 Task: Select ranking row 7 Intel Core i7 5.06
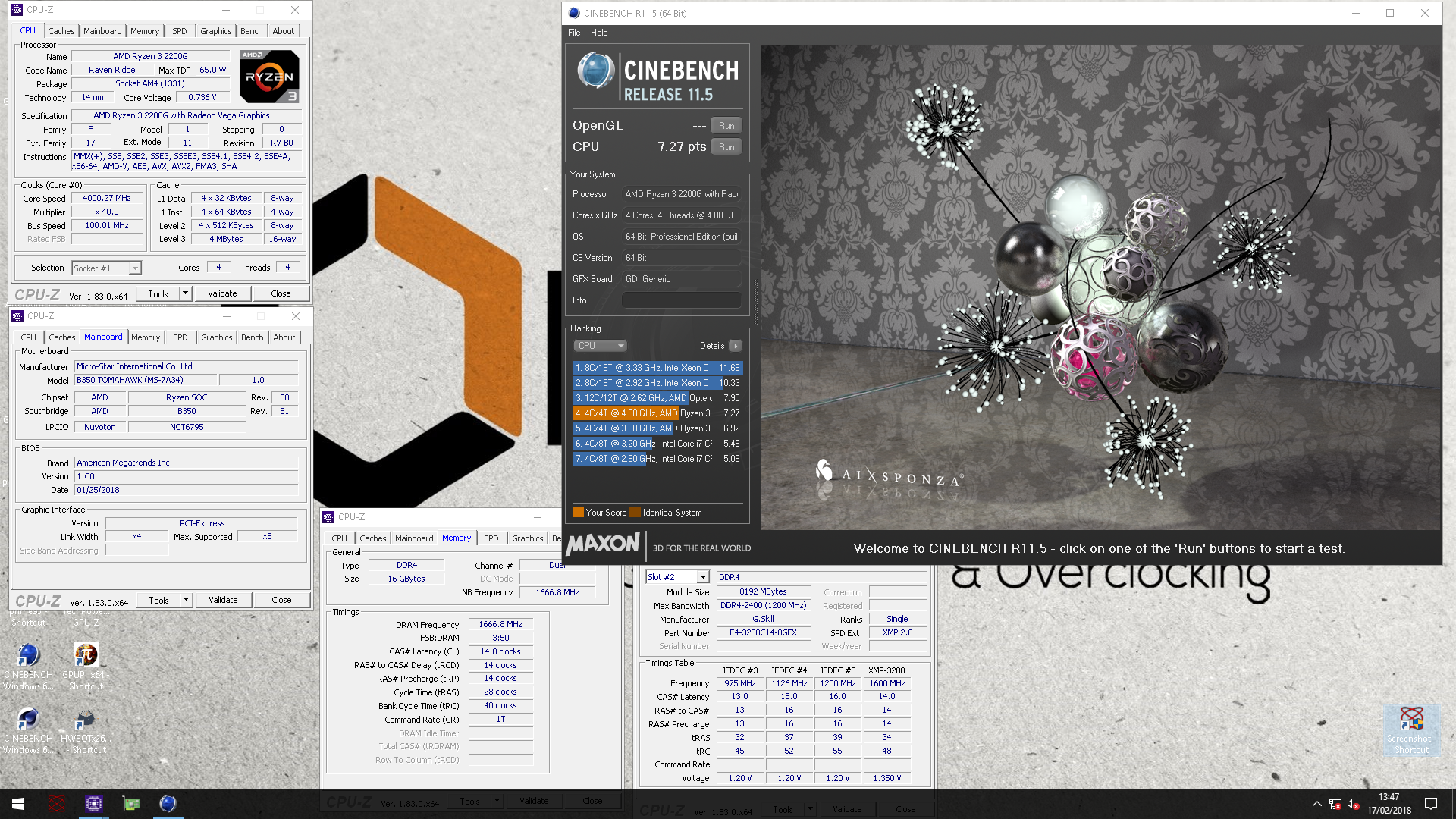tap(657, 459)
